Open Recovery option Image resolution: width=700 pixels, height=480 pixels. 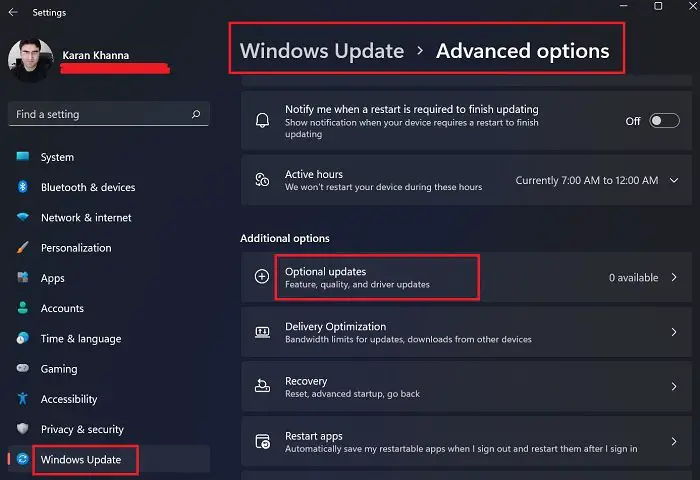point(467,387)
